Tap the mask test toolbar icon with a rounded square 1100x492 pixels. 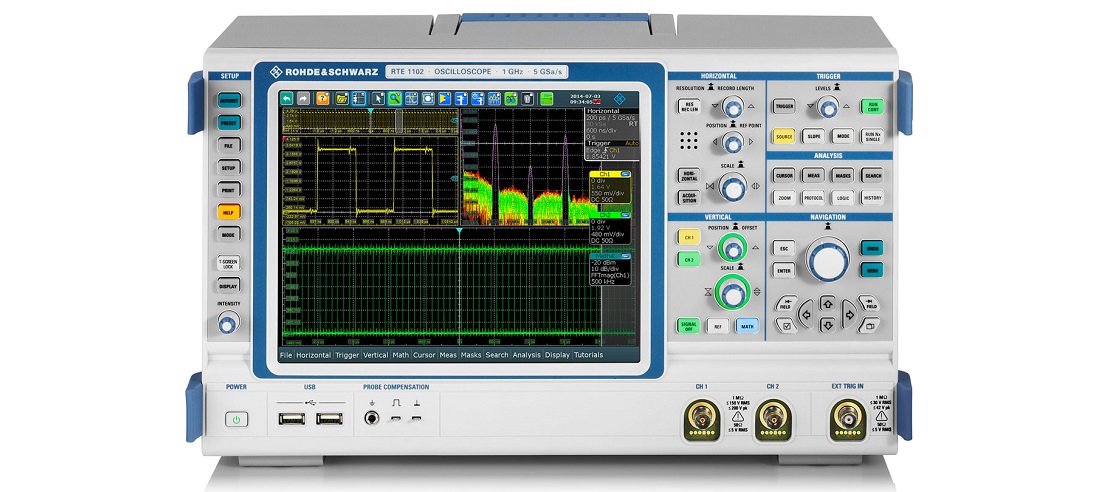(429, 98)
